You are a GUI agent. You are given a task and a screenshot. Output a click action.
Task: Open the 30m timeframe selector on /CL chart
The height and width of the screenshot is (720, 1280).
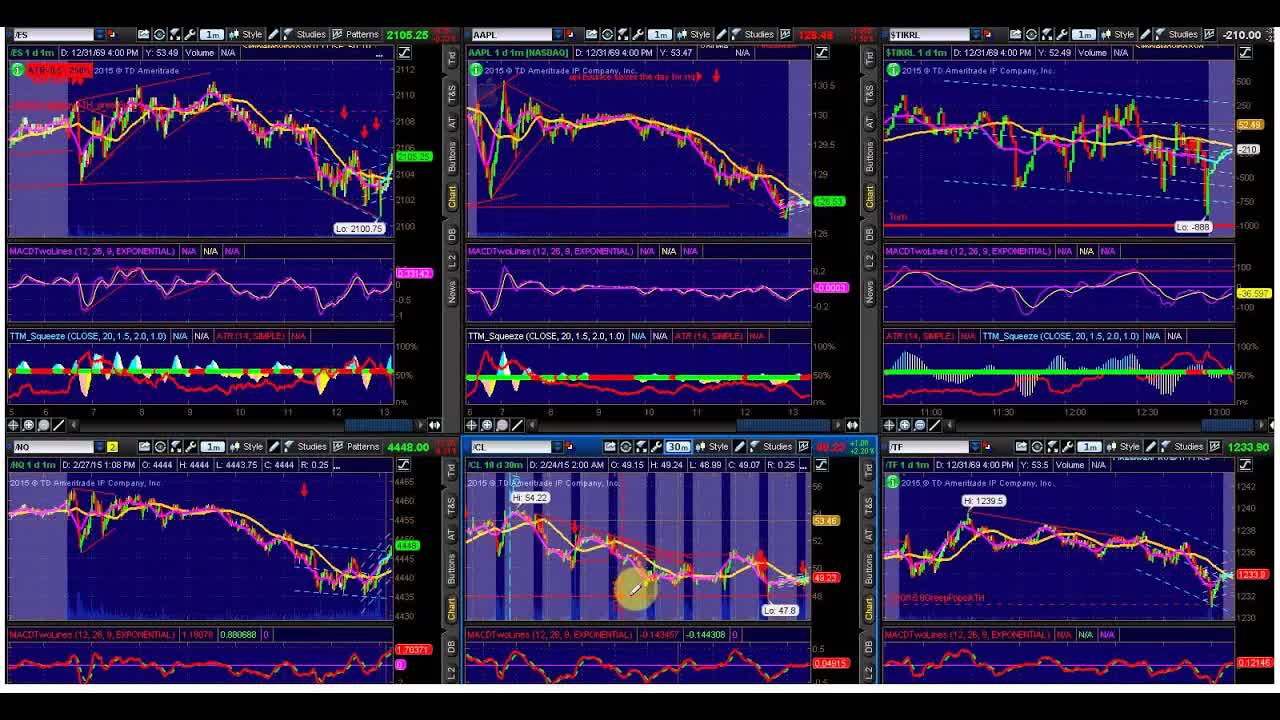678,447
